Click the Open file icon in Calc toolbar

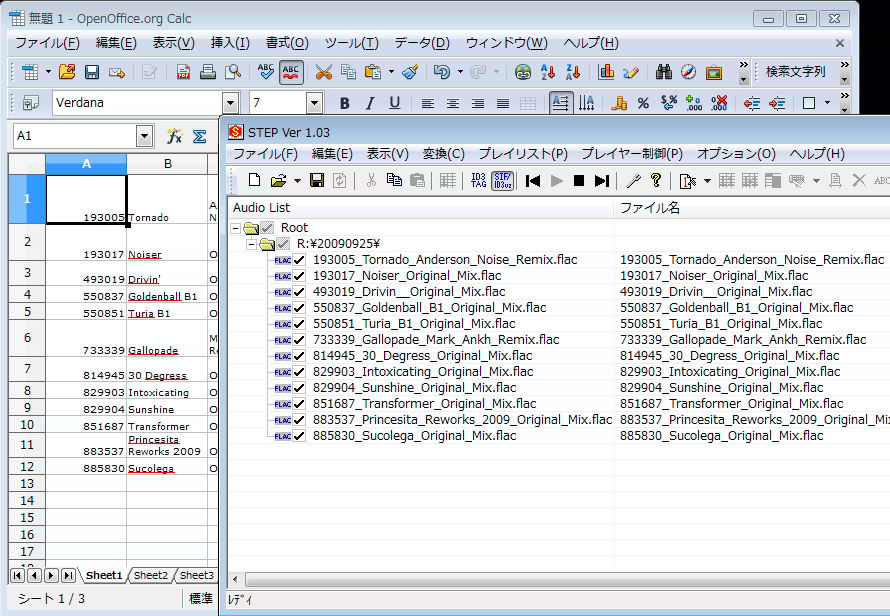(x=67, y=72)
